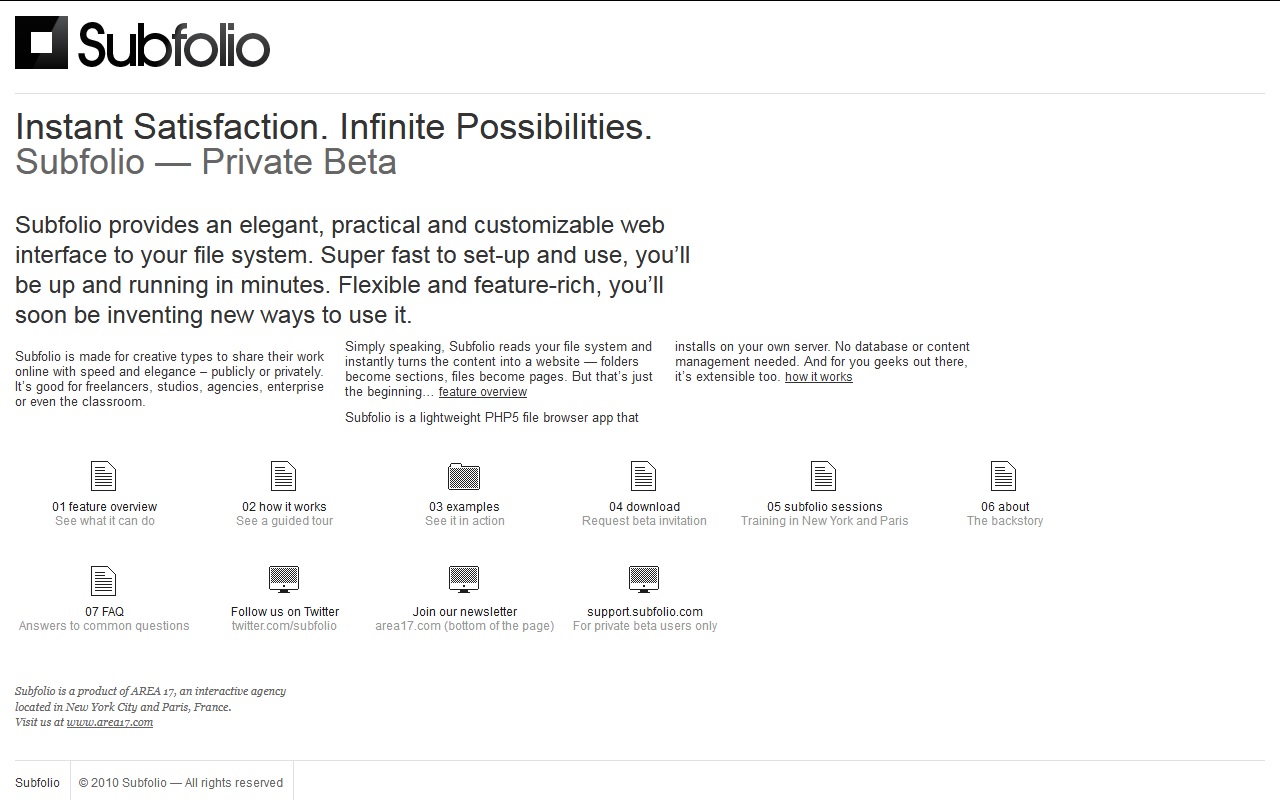
Task: Click 'The backstory' subtitle
Action: pyautogui.click(x=1005, y=521)
